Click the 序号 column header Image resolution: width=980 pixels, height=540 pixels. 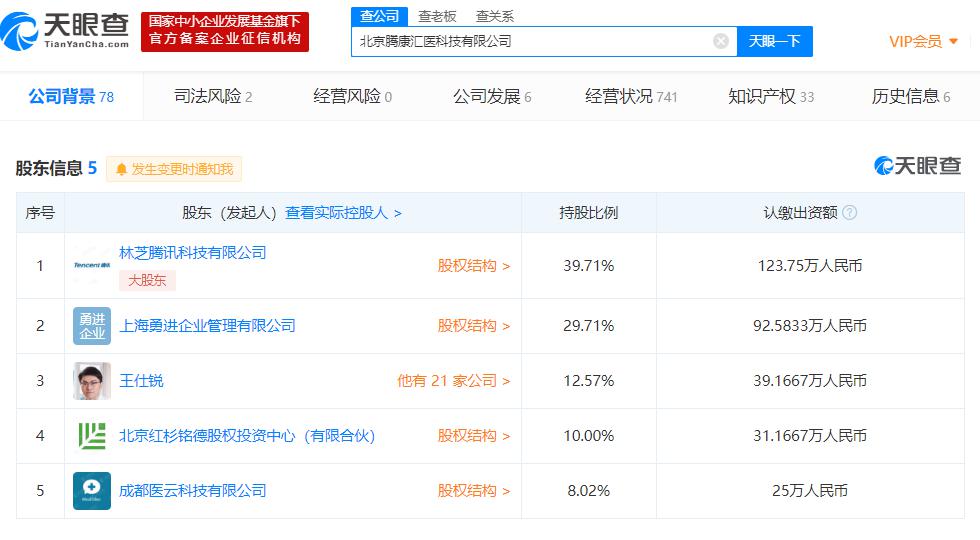(40, 212)
